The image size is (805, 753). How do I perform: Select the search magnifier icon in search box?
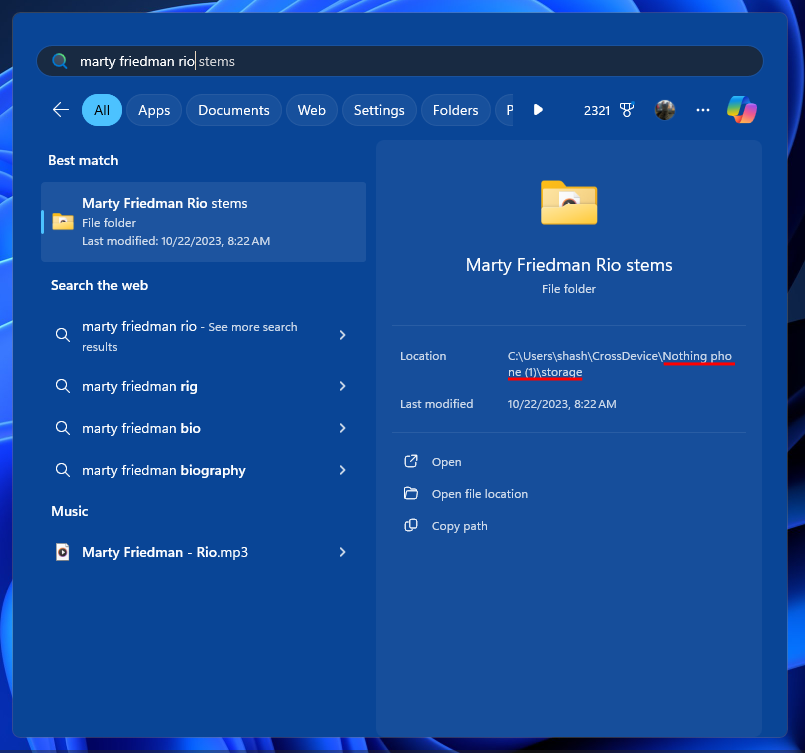(x=59, y=60)
